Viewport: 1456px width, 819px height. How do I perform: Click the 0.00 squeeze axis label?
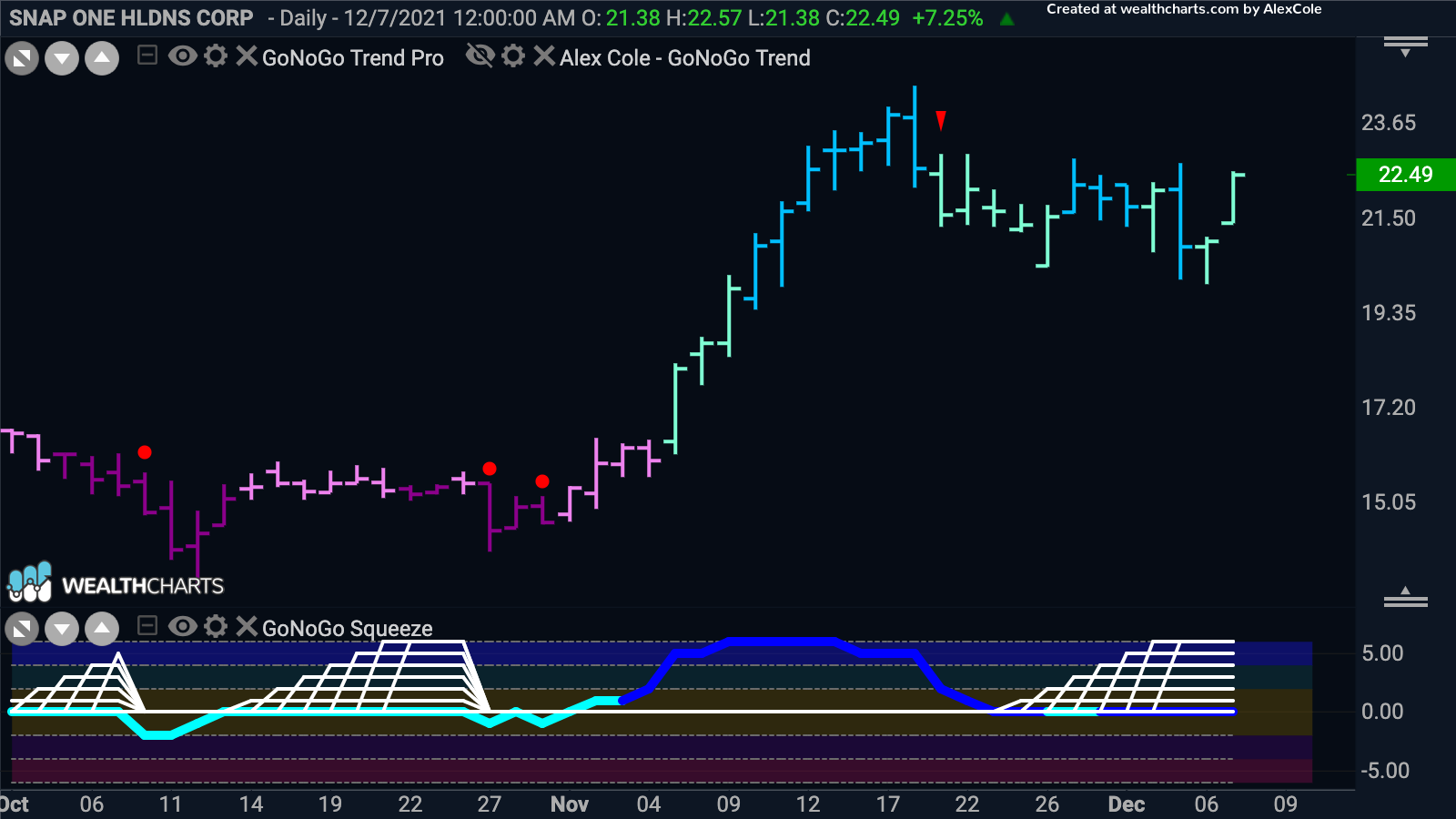pyautogui.click(x=1382, y=712)
